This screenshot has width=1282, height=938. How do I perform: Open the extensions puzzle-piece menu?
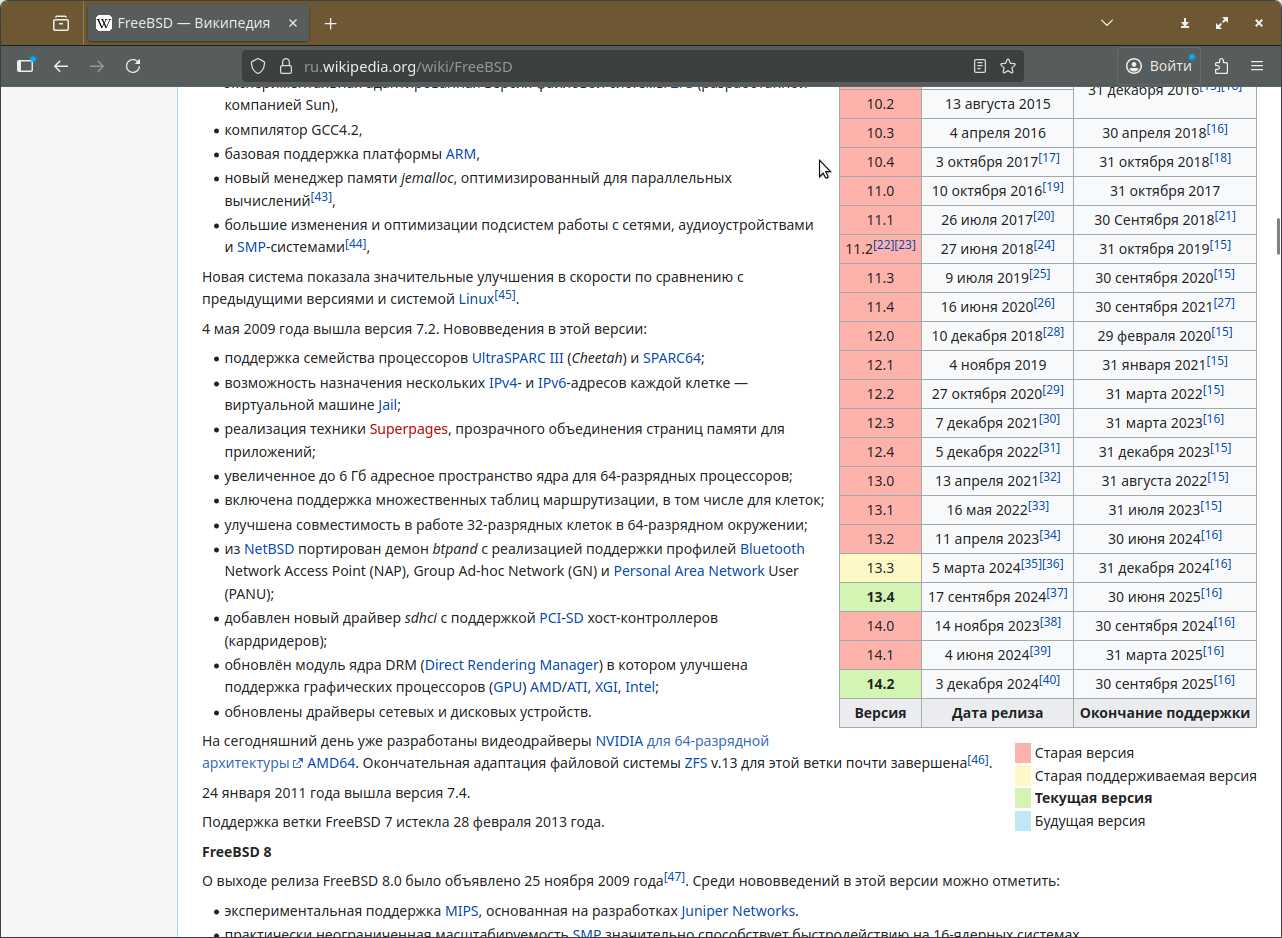(x=1221, y=66)
